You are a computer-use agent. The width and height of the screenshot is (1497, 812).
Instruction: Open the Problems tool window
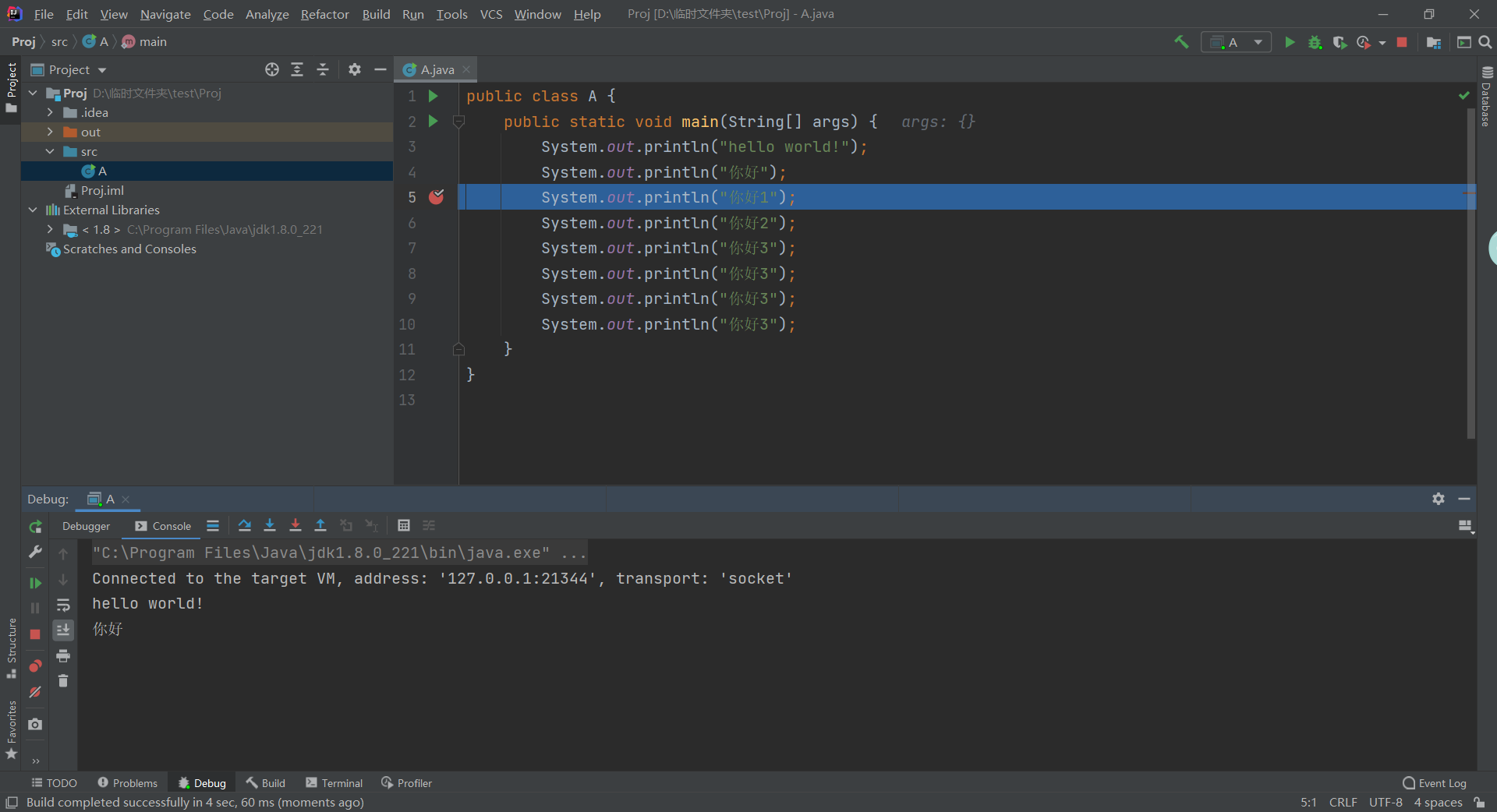pos(127,782)
